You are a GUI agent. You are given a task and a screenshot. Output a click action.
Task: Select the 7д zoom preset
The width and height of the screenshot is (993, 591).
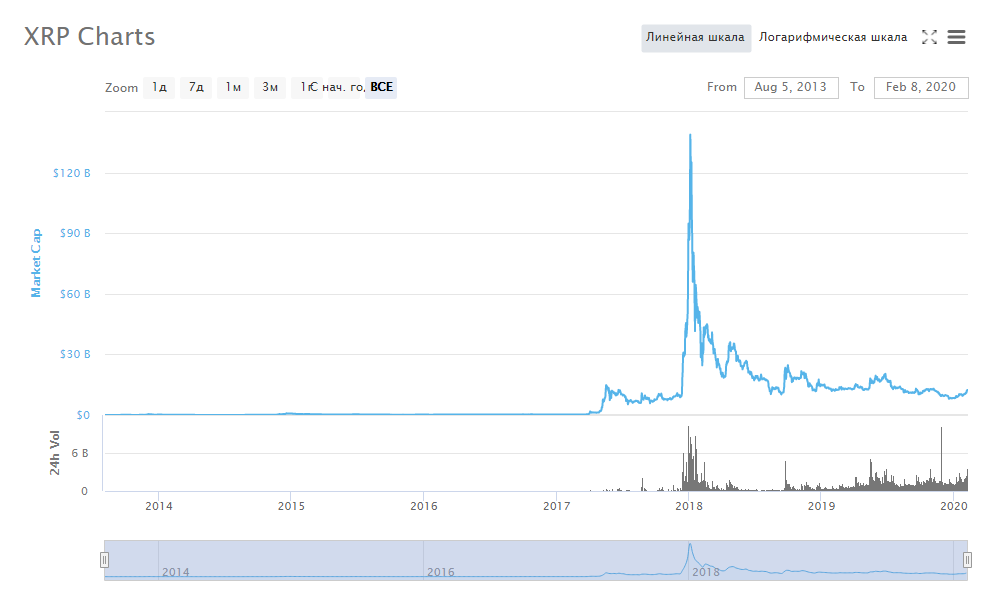pyautogui.click(x=194, y=87)
